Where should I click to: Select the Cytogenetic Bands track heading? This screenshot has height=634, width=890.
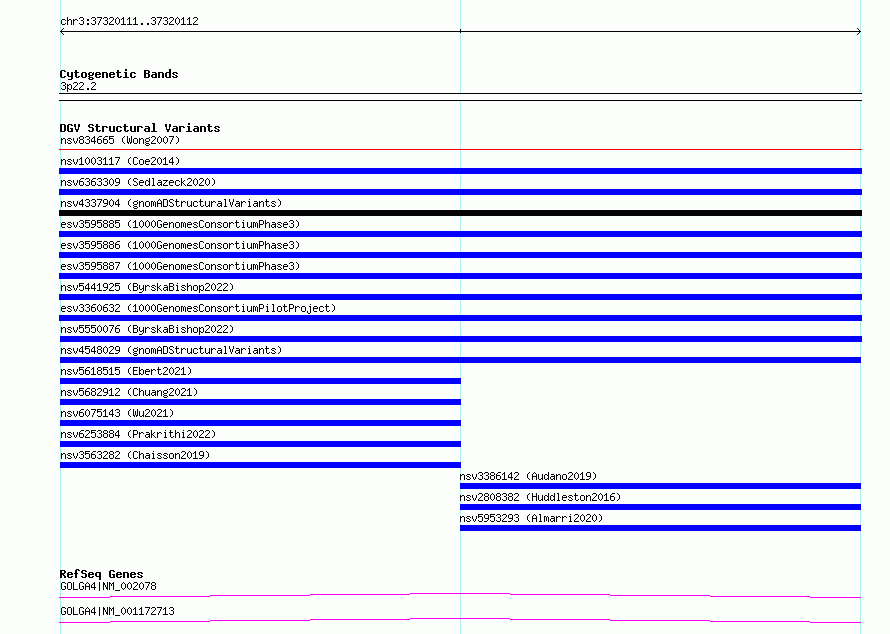pos(119,74)
